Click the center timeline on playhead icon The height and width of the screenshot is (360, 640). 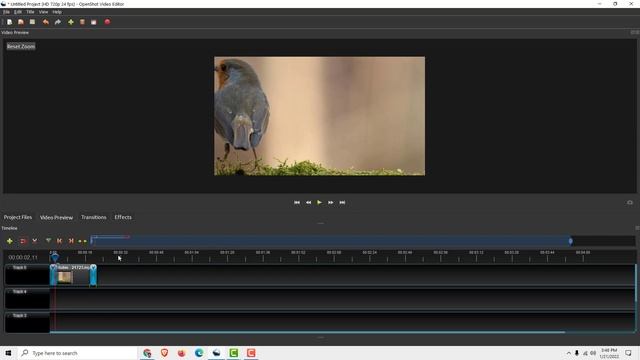tap(82, 241)
